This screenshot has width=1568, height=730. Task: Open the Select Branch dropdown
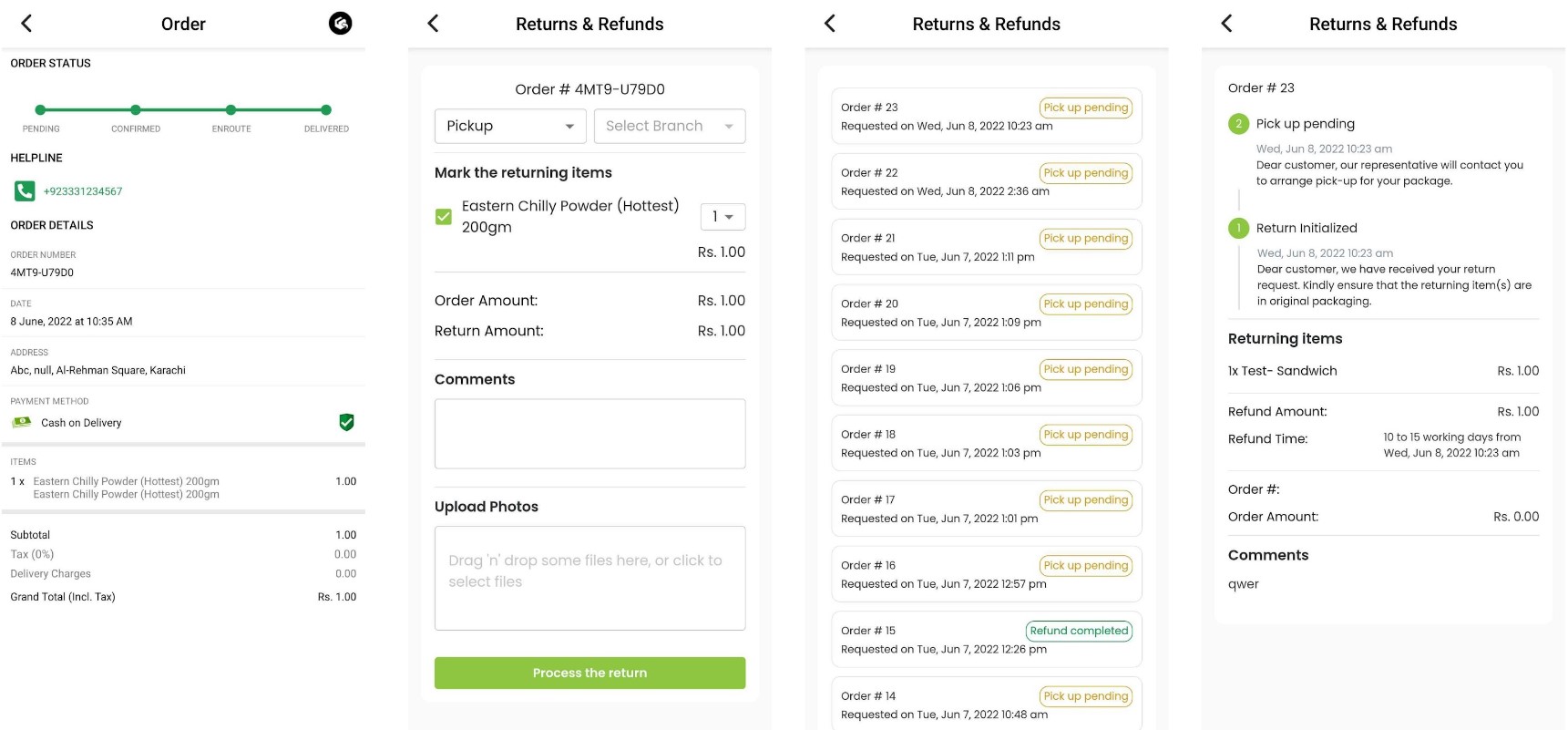(670, 126)
